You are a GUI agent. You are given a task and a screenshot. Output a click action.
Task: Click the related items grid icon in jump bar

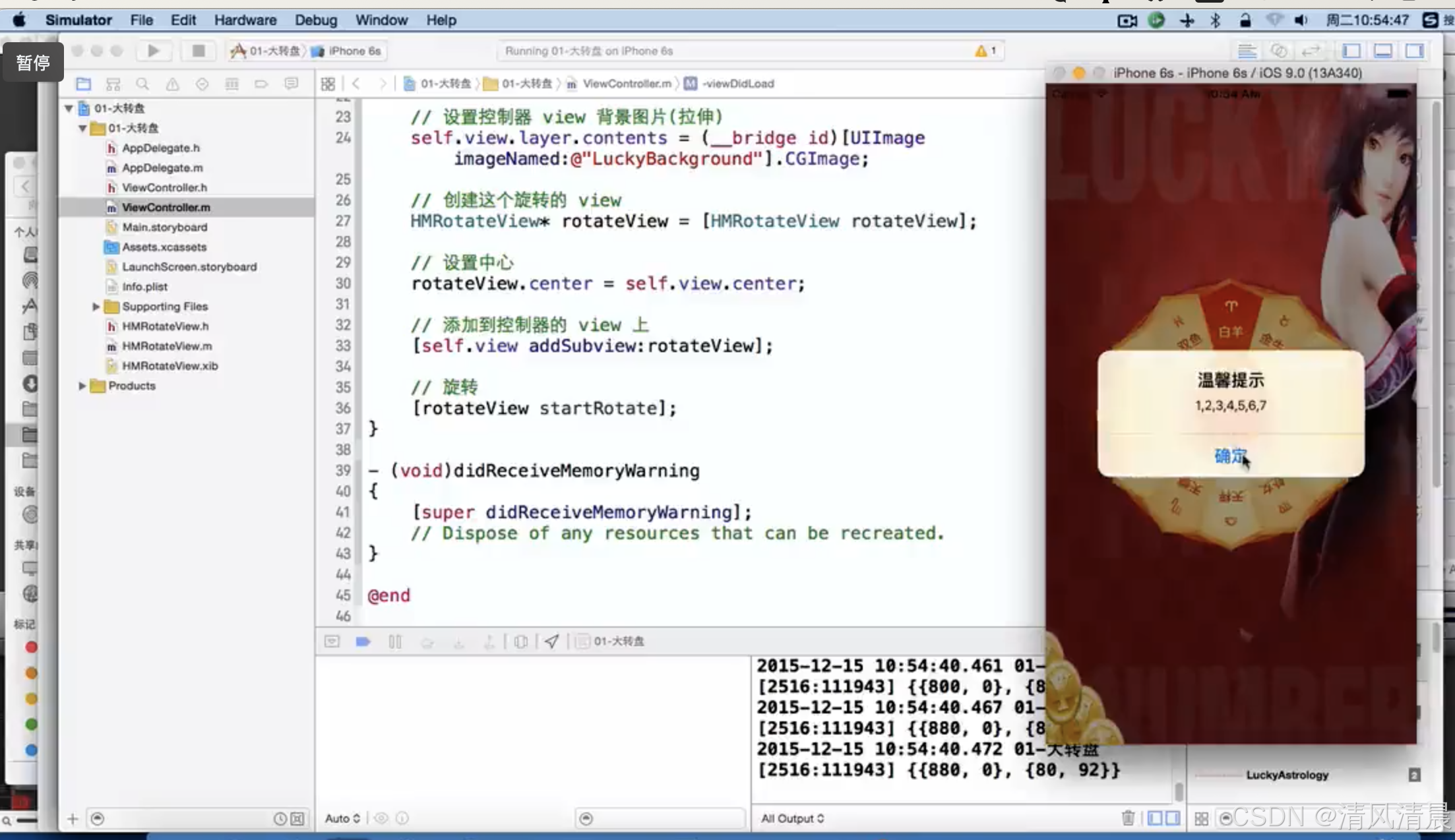(328, 84)
